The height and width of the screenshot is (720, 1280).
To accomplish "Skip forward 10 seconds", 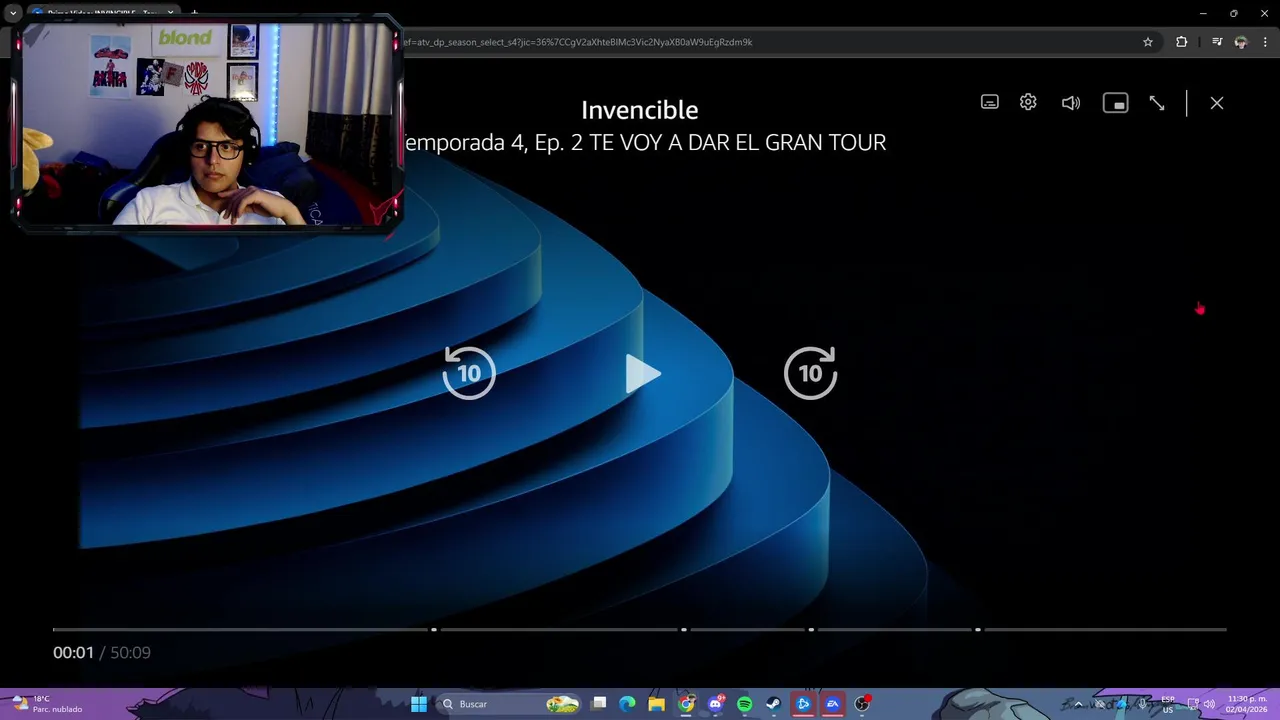I will (810, 373).
